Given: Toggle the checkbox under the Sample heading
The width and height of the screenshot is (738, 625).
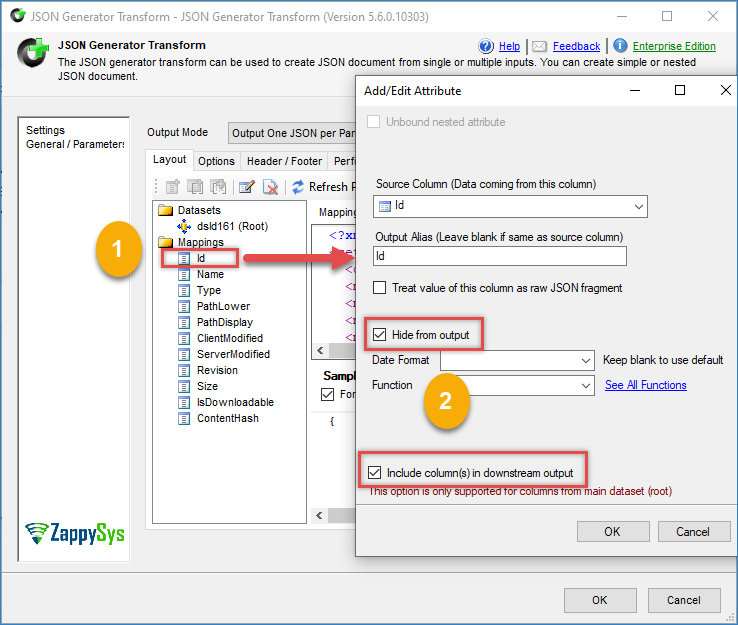Looking at the screenshot, I should coord(327,394).
